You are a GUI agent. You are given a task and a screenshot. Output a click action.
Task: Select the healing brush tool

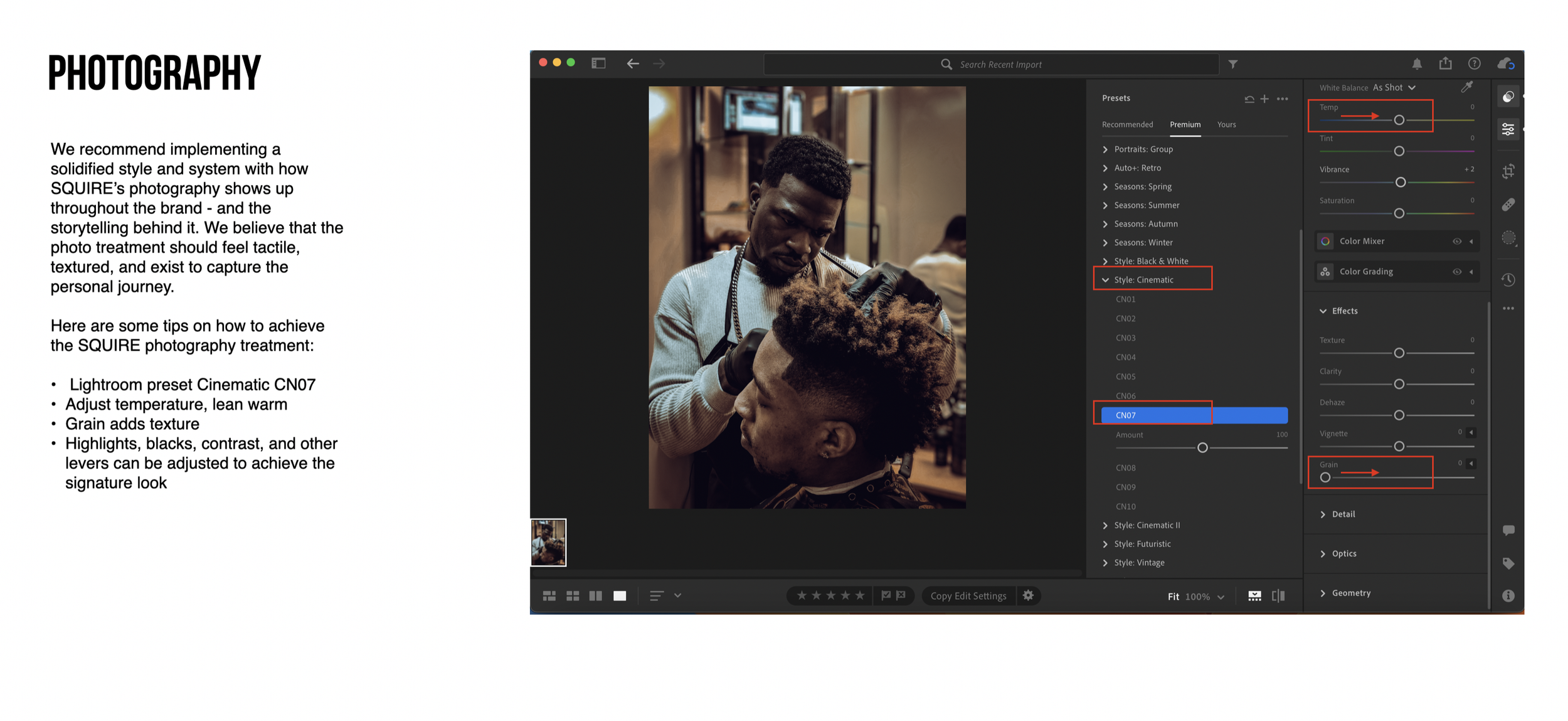pyautogui.click(x=1508, y=205)
